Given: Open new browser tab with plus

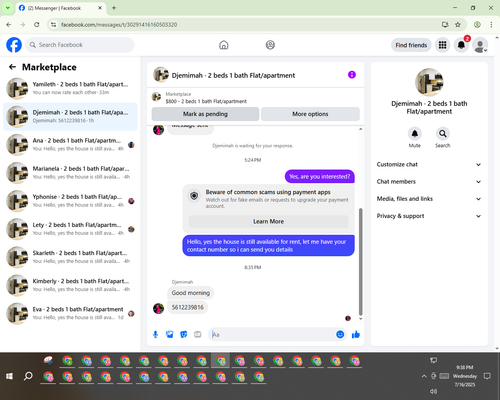Looking at the screenshot, I should click(x=114, y=8).
